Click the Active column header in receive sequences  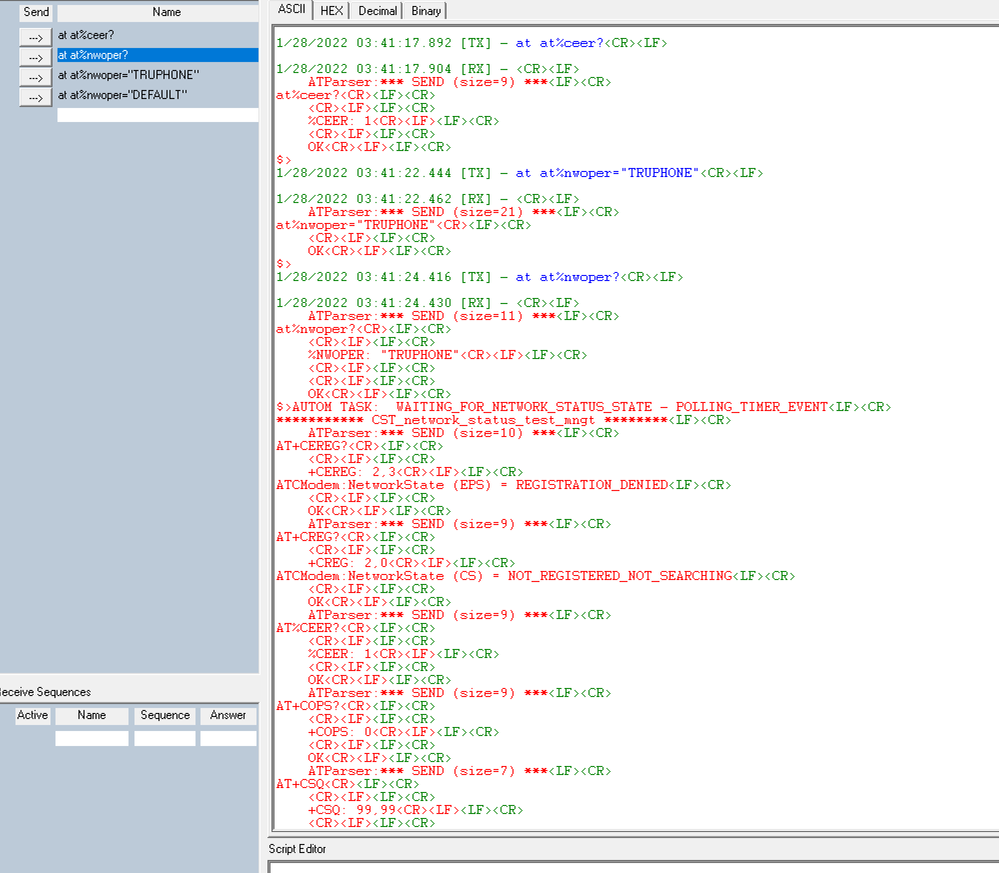pos(32,716)
